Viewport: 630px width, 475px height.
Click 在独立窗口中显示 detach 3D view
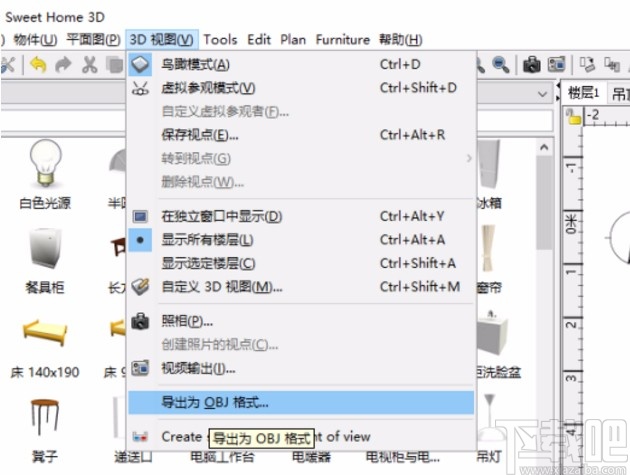[301, 217]
